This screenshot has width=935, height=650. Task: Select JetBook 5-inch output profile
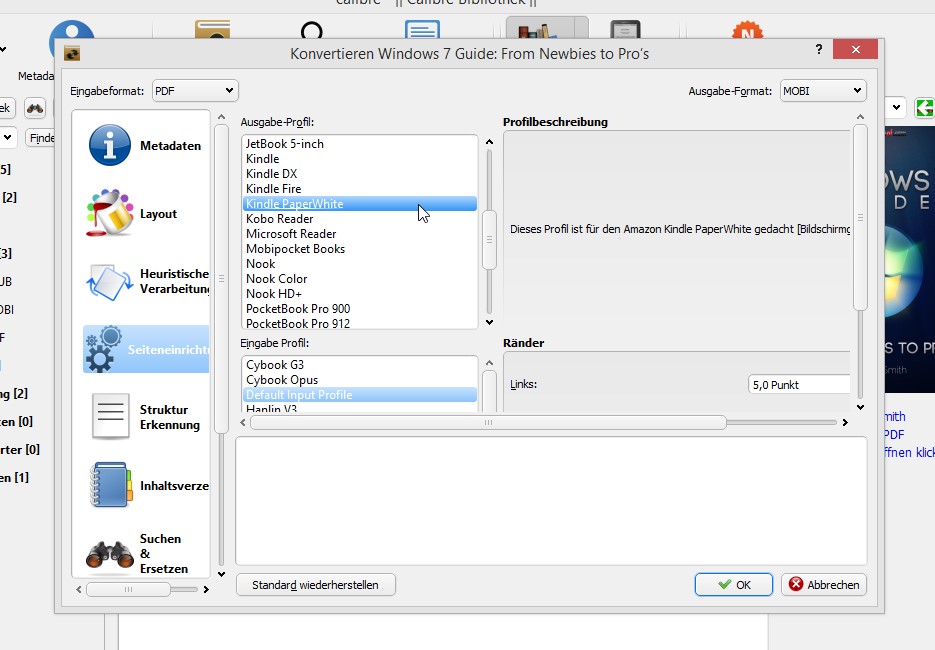point(360,144)
